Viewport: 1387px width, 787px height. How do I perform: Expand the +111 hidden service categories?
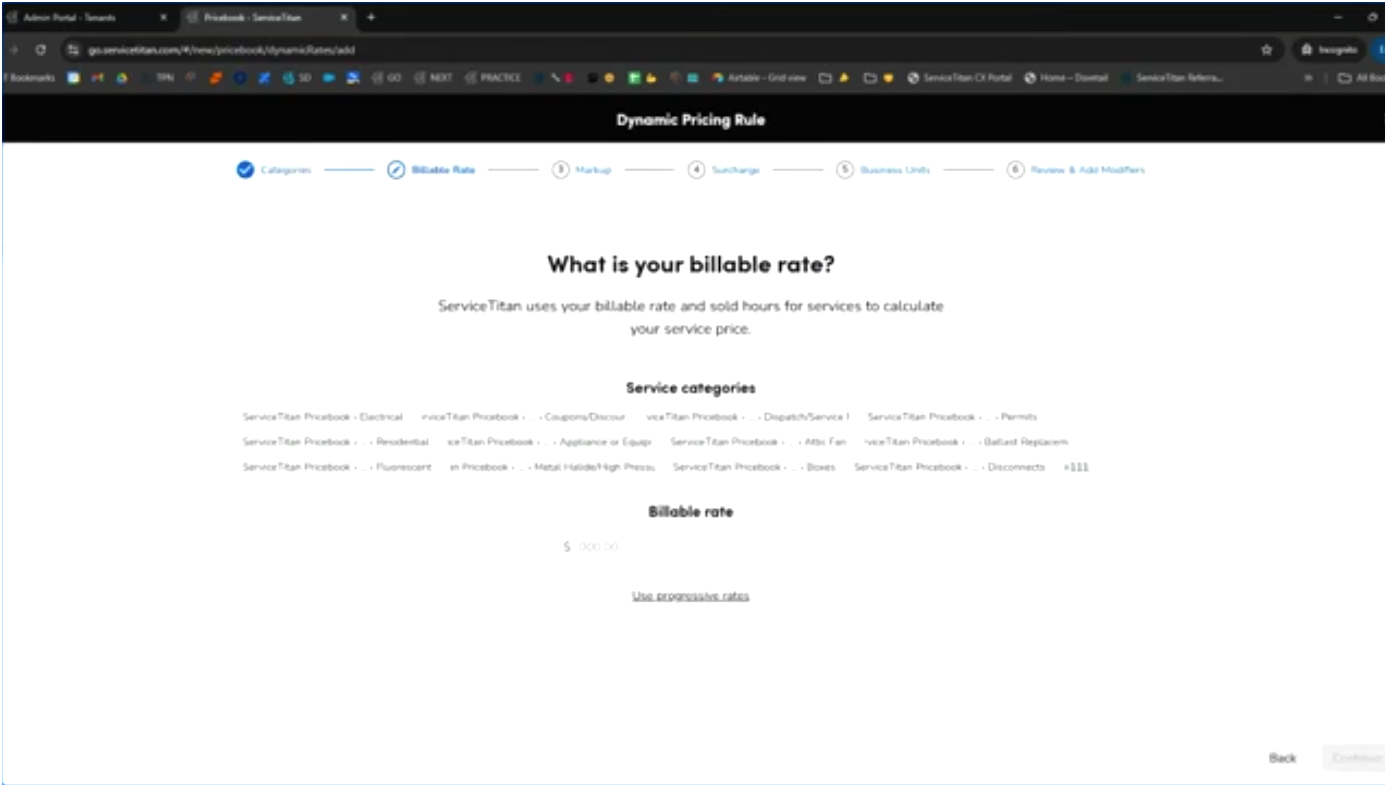[1078, 466]
